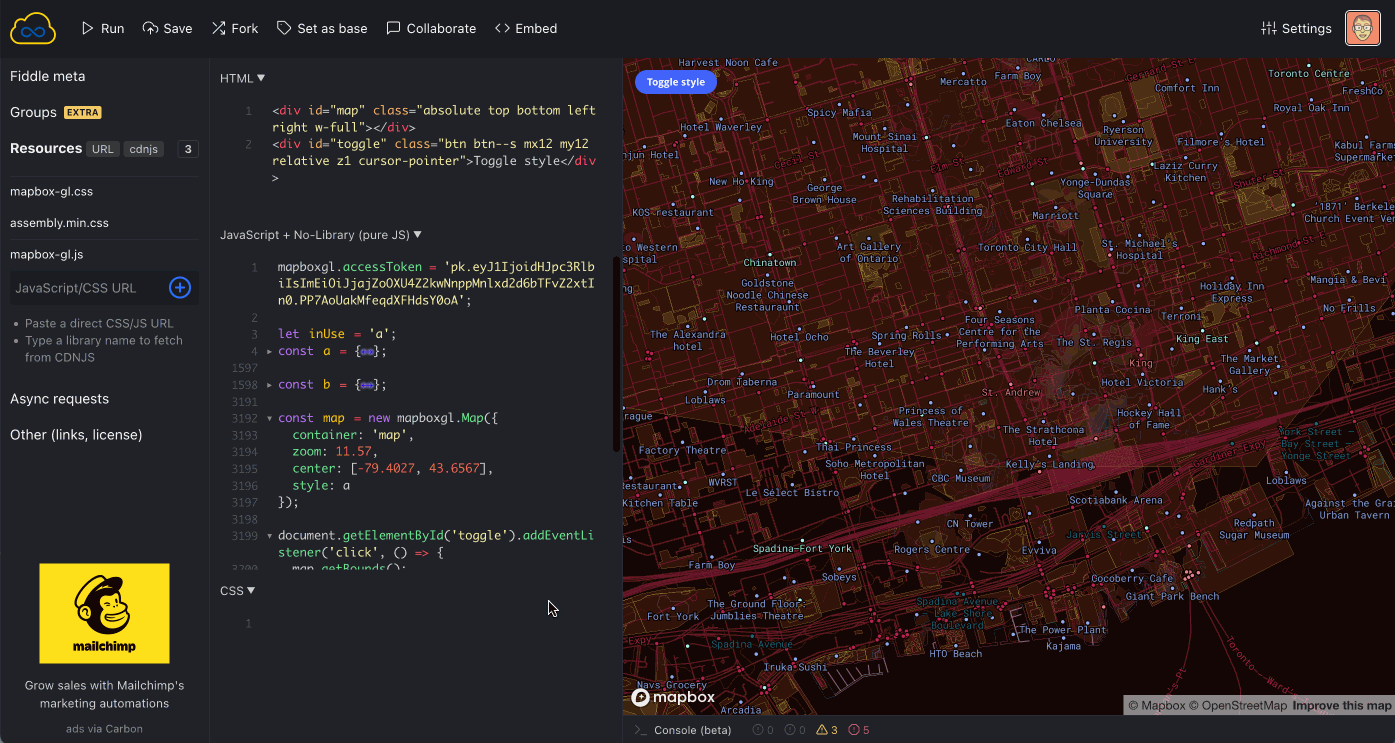1395x743 pixels.
Task: Click the CBC Museum map label
Action: click(x=960, y=479)
